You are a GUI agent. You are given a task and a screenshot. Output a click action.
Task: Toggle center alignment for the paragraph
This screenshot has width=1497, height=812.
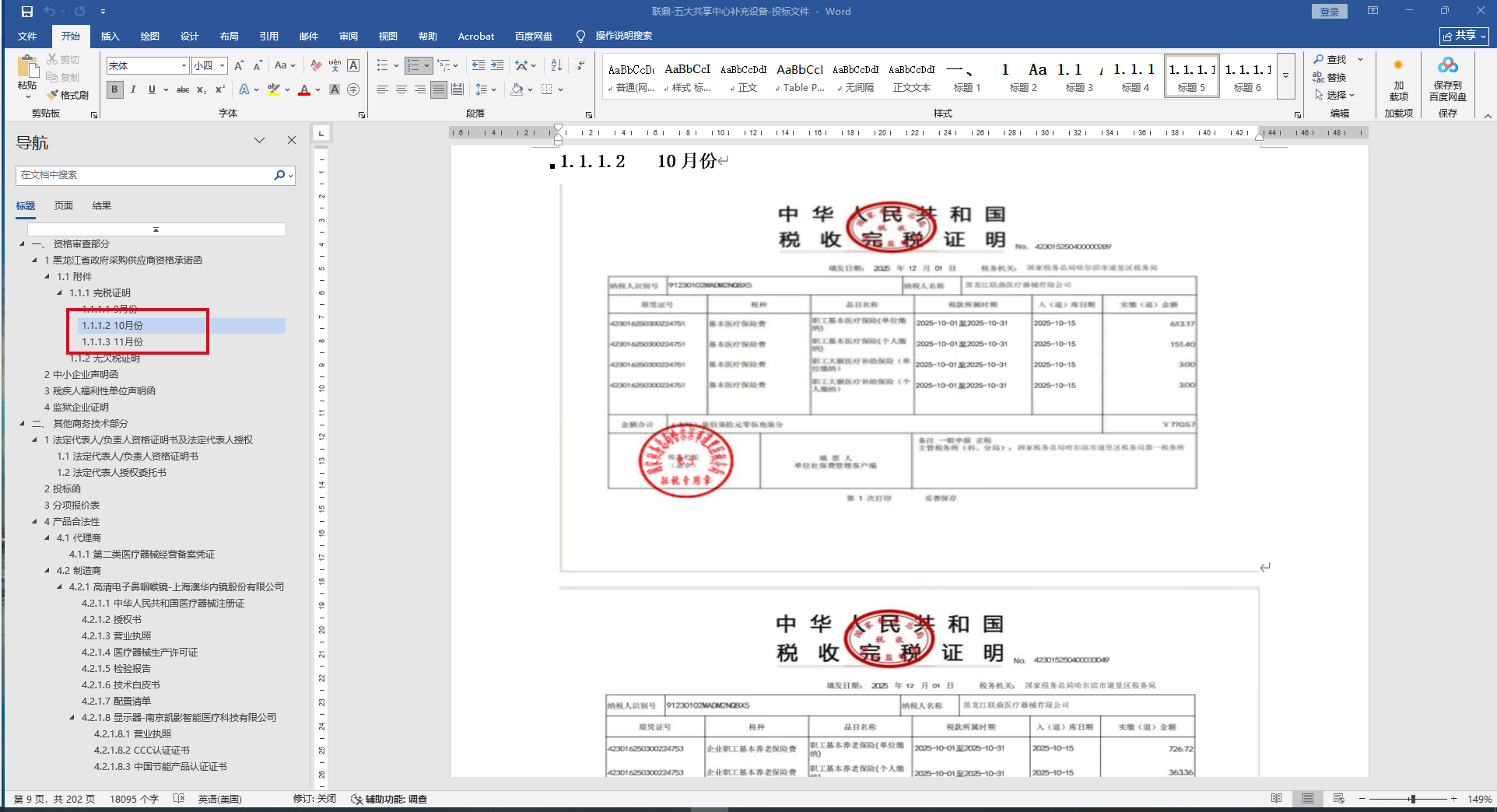(401, 89)
